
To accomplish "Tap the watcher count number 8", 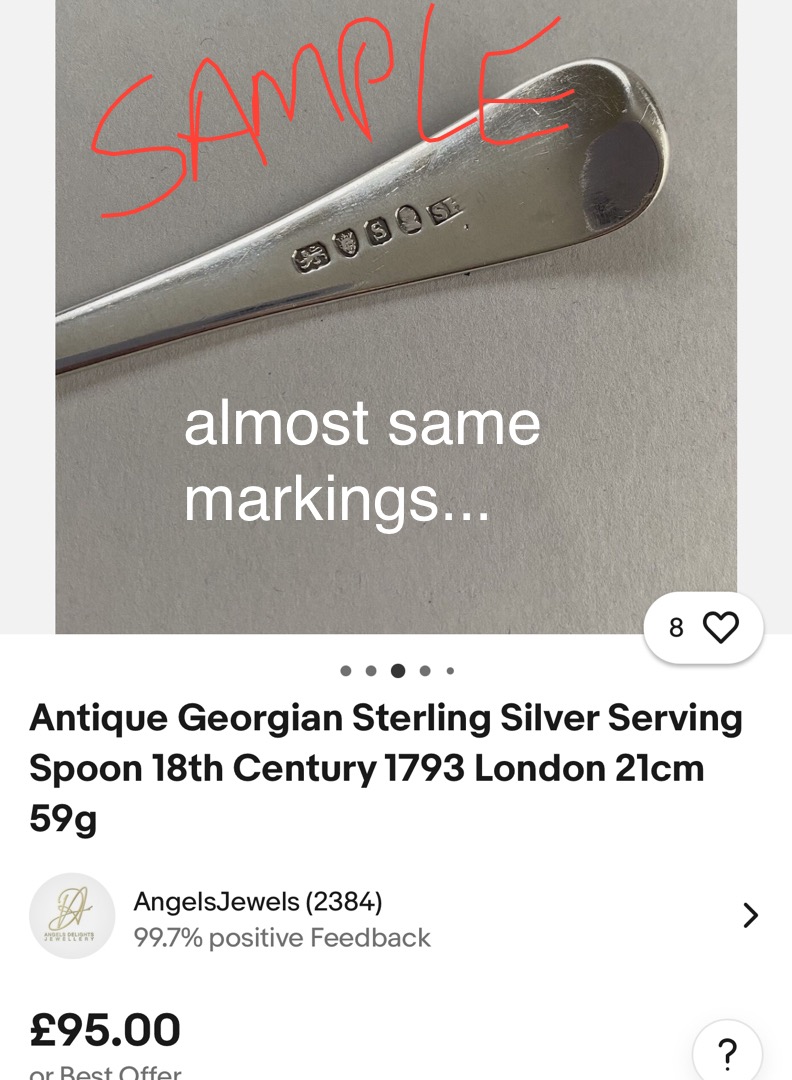I will point(676,628).
